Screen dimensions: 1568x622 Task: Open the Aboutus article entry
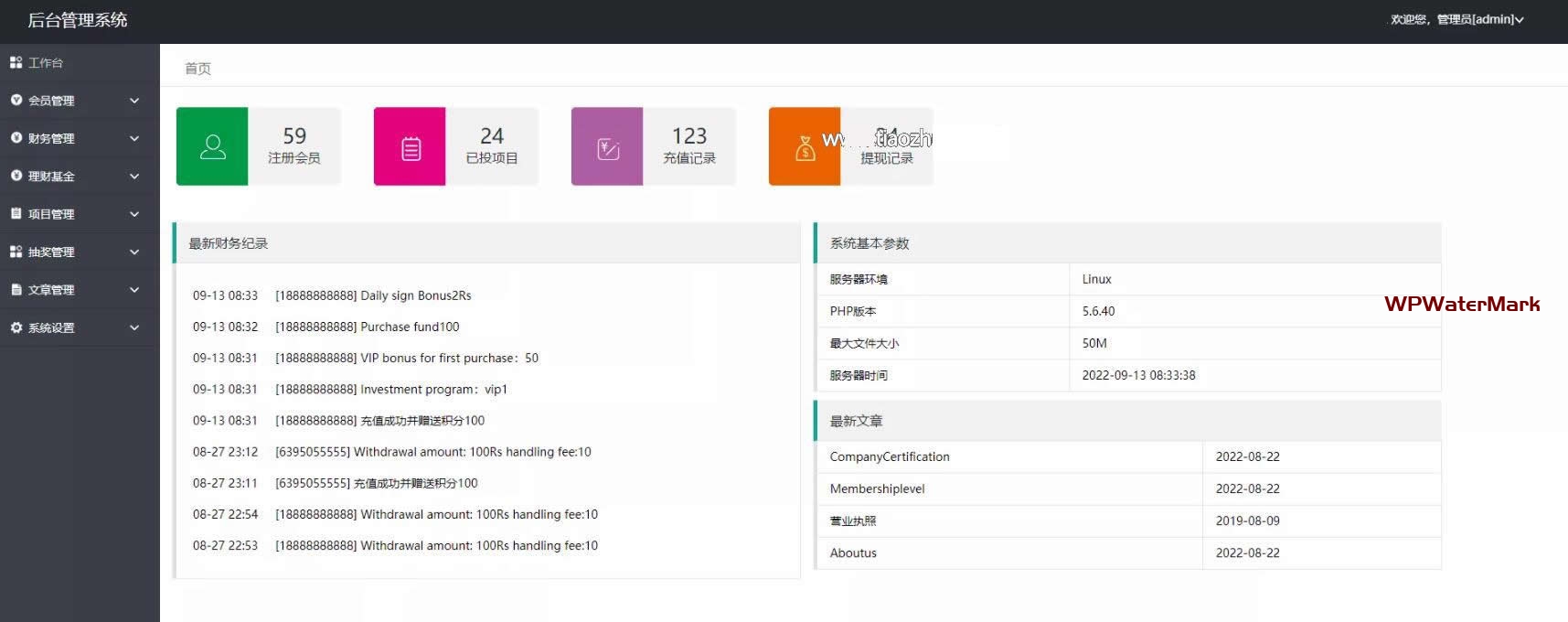click(x=852, y=552)
